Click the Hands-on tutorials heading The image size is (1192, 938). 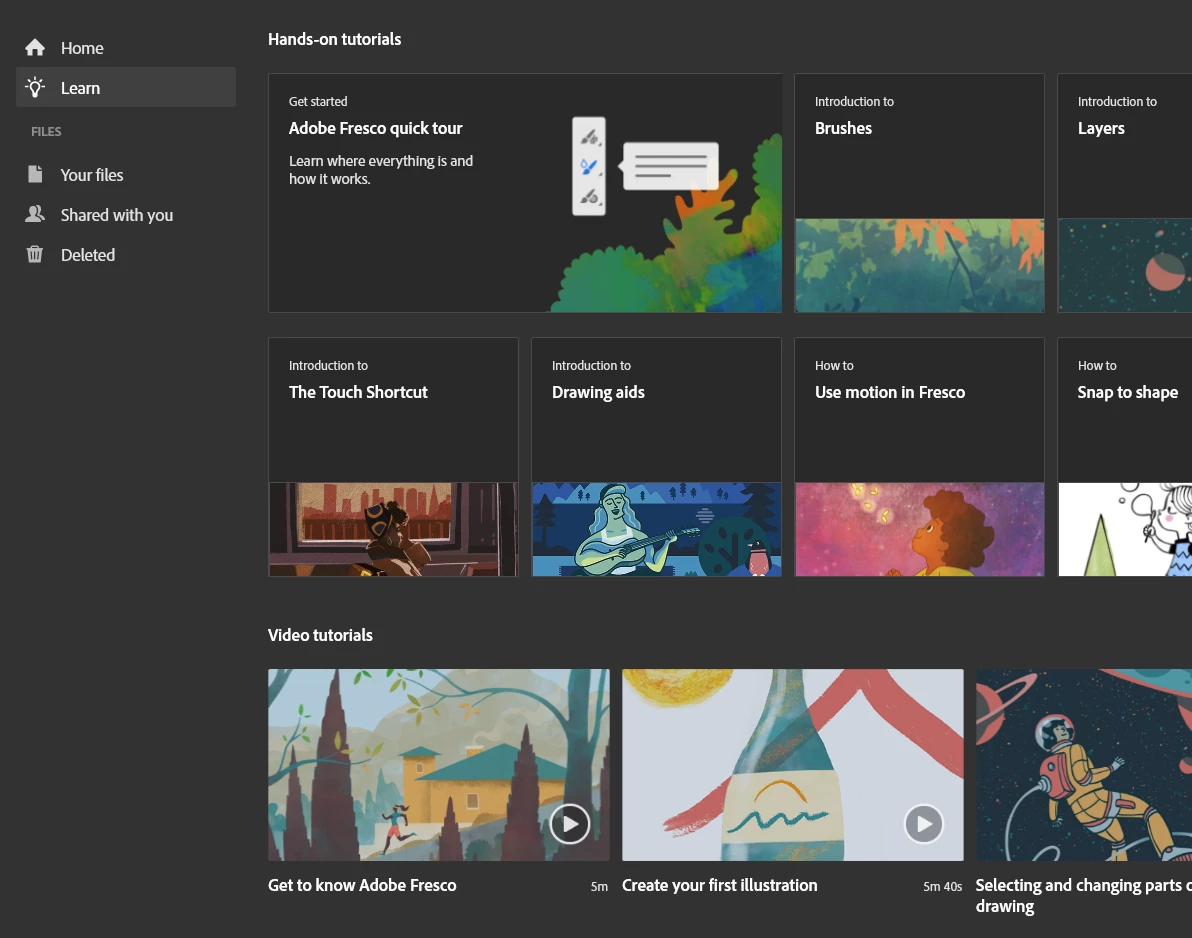click(x=334, y=40)
